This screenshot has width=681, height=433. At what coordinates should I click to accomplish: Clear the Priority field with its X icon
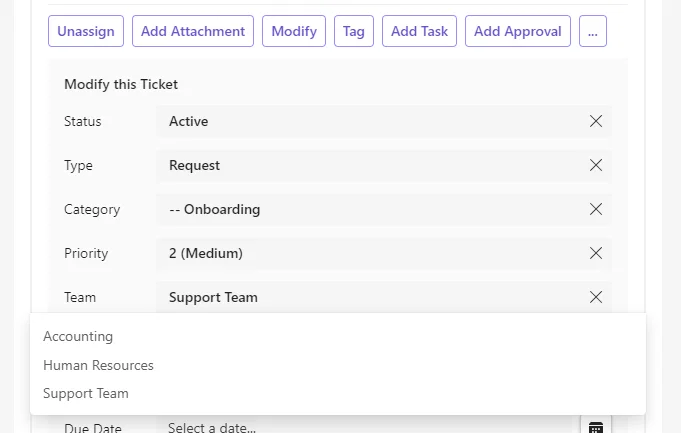(596, 253)
